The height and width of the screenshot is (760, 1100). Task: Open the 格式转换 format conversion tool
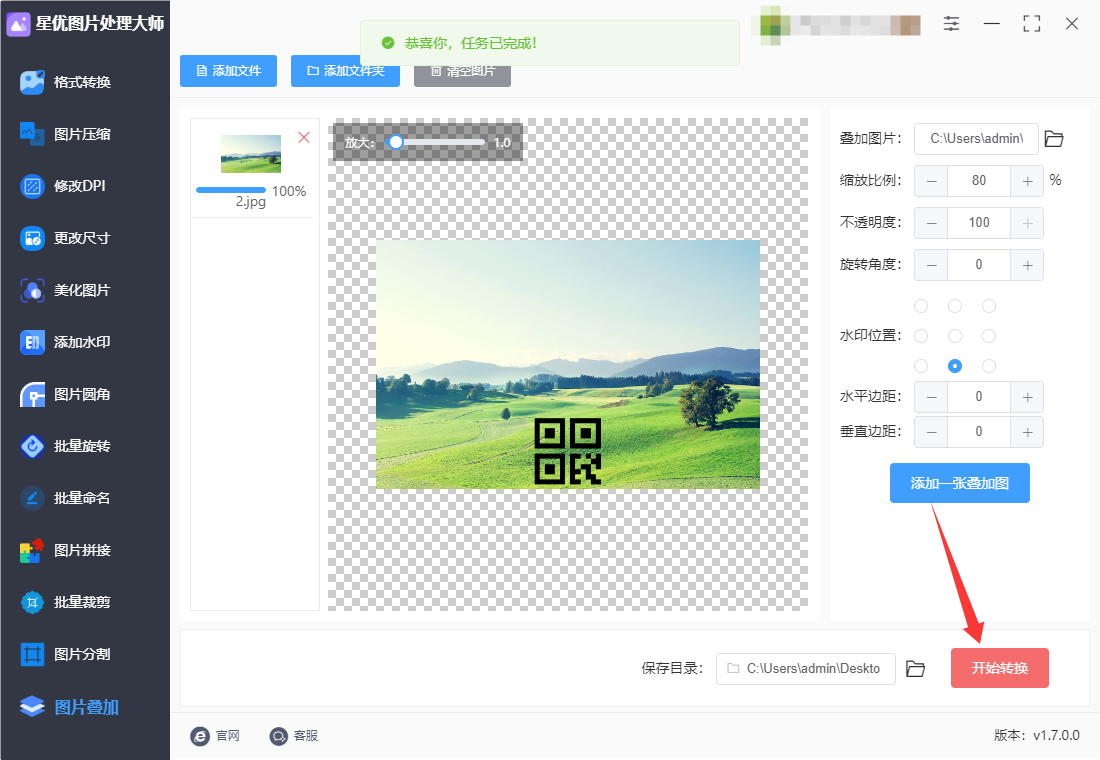pyautogui.click(x=65, y=82)
